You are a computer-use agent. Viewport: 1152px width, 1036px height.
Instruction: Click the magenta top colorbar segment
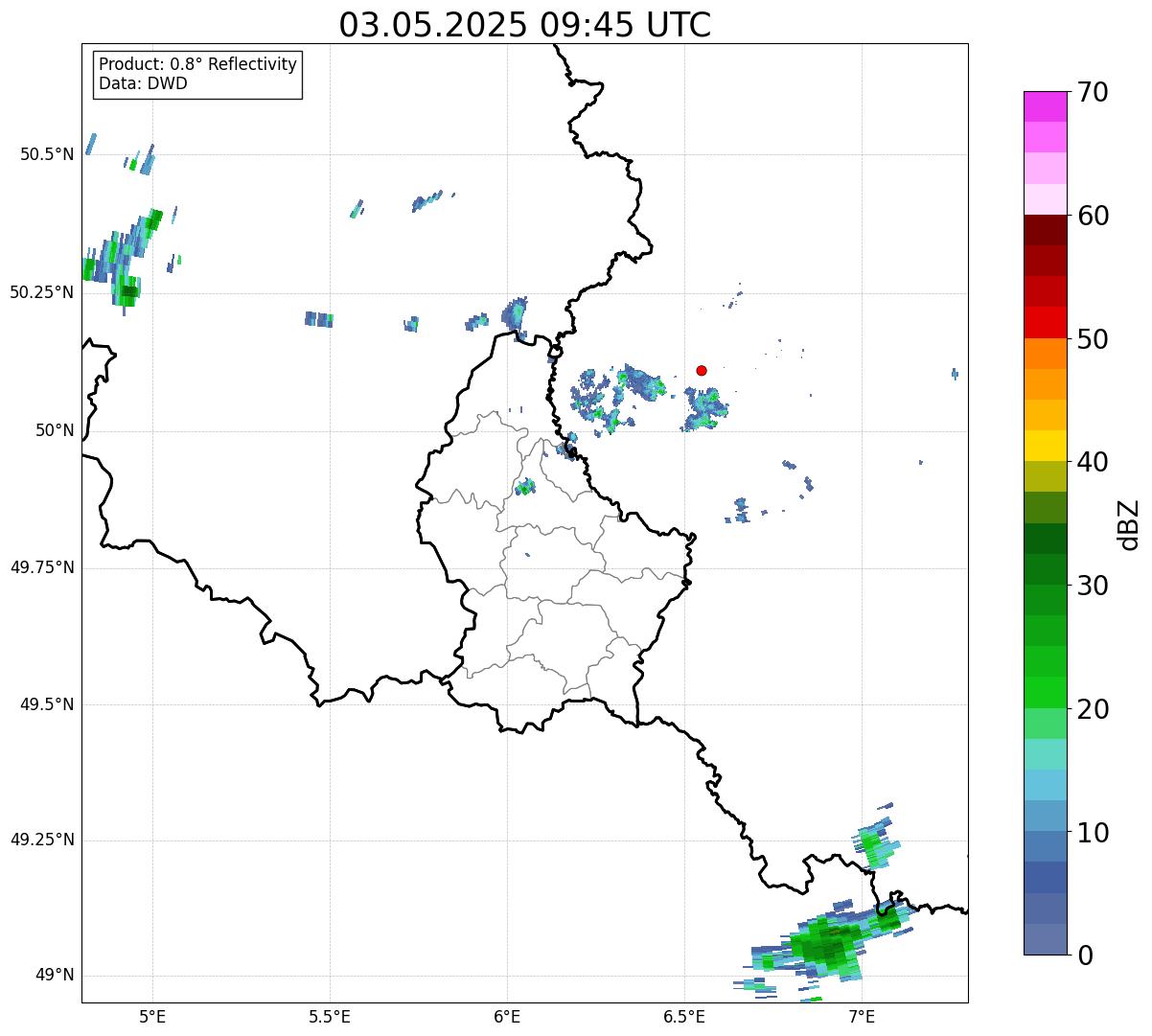tap(1045, 106)
